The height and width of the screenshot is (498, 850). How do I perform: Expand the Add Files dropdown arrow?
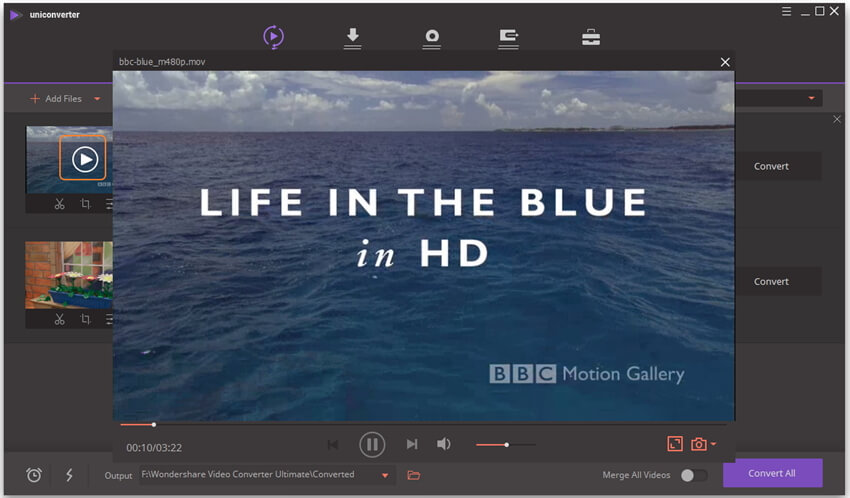pyautogui.click(x=97, y=99)
